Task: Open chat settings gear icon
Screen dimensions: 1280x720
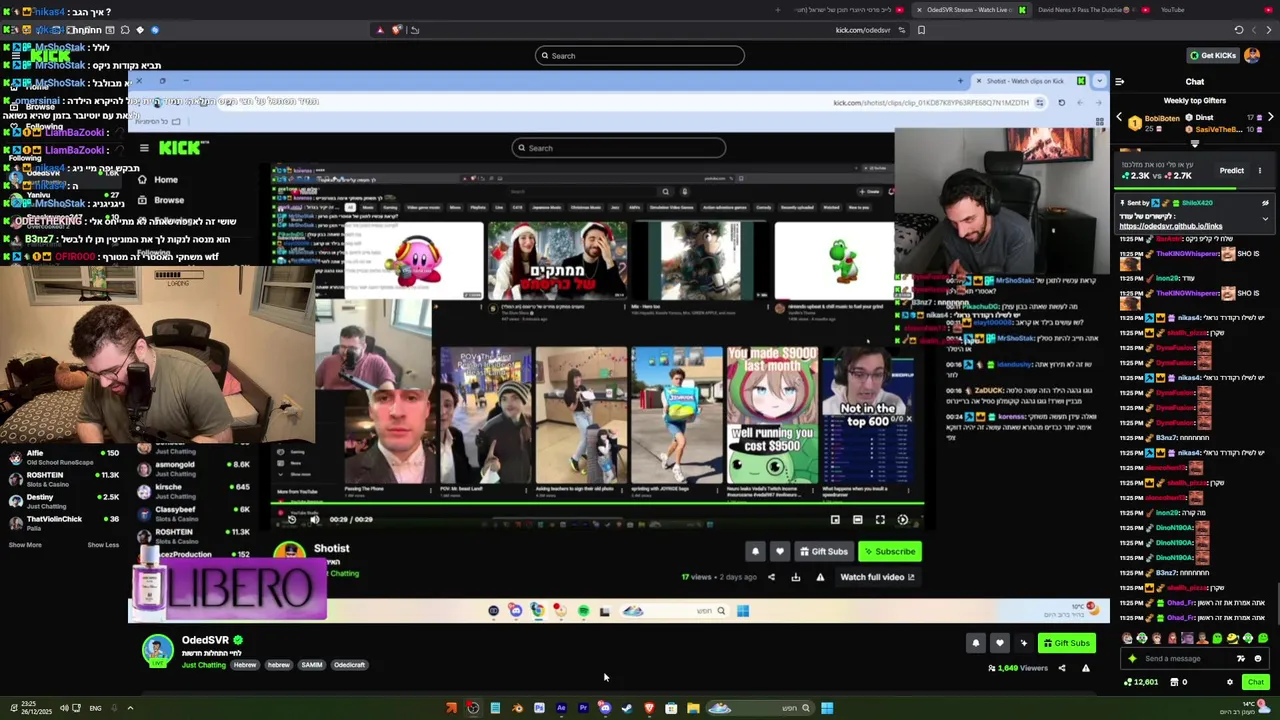Action: click(x=1230, y=682)
